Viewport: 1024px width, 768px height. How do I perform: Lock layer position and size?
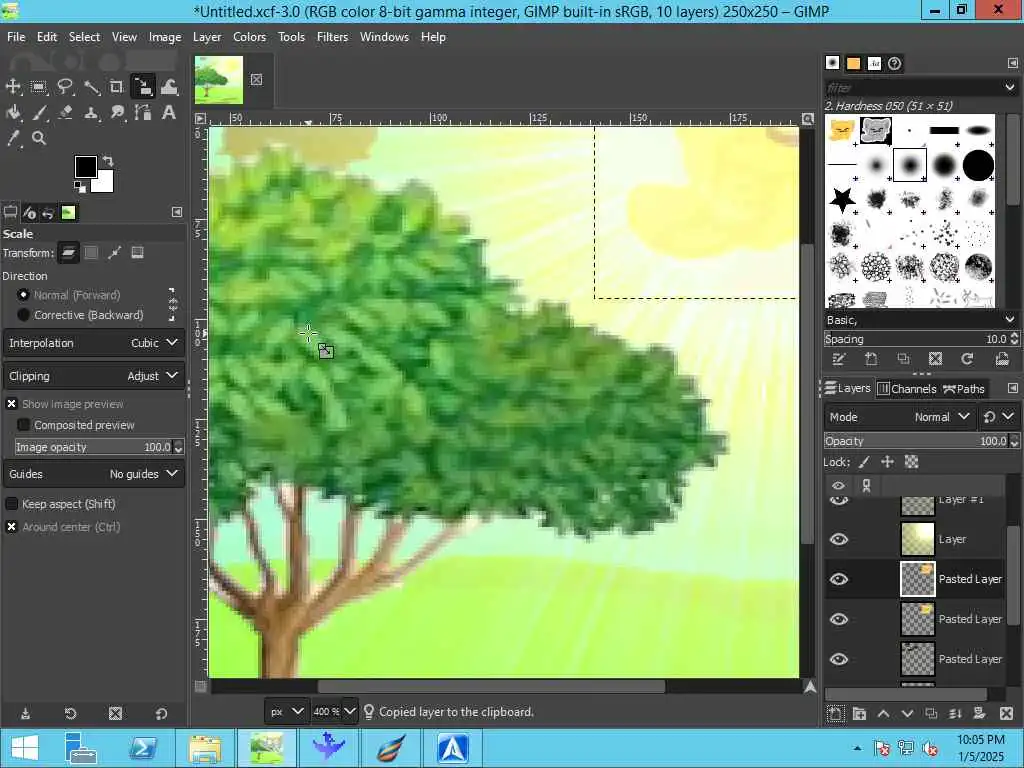coord(888,462)
